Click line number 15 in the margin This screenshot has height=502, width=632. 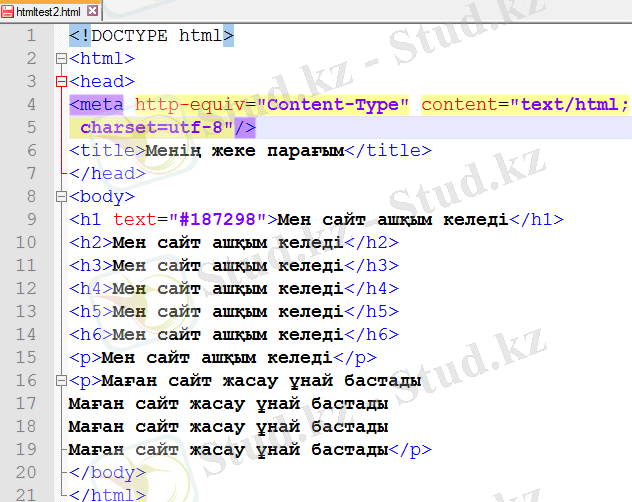point(26,358)
